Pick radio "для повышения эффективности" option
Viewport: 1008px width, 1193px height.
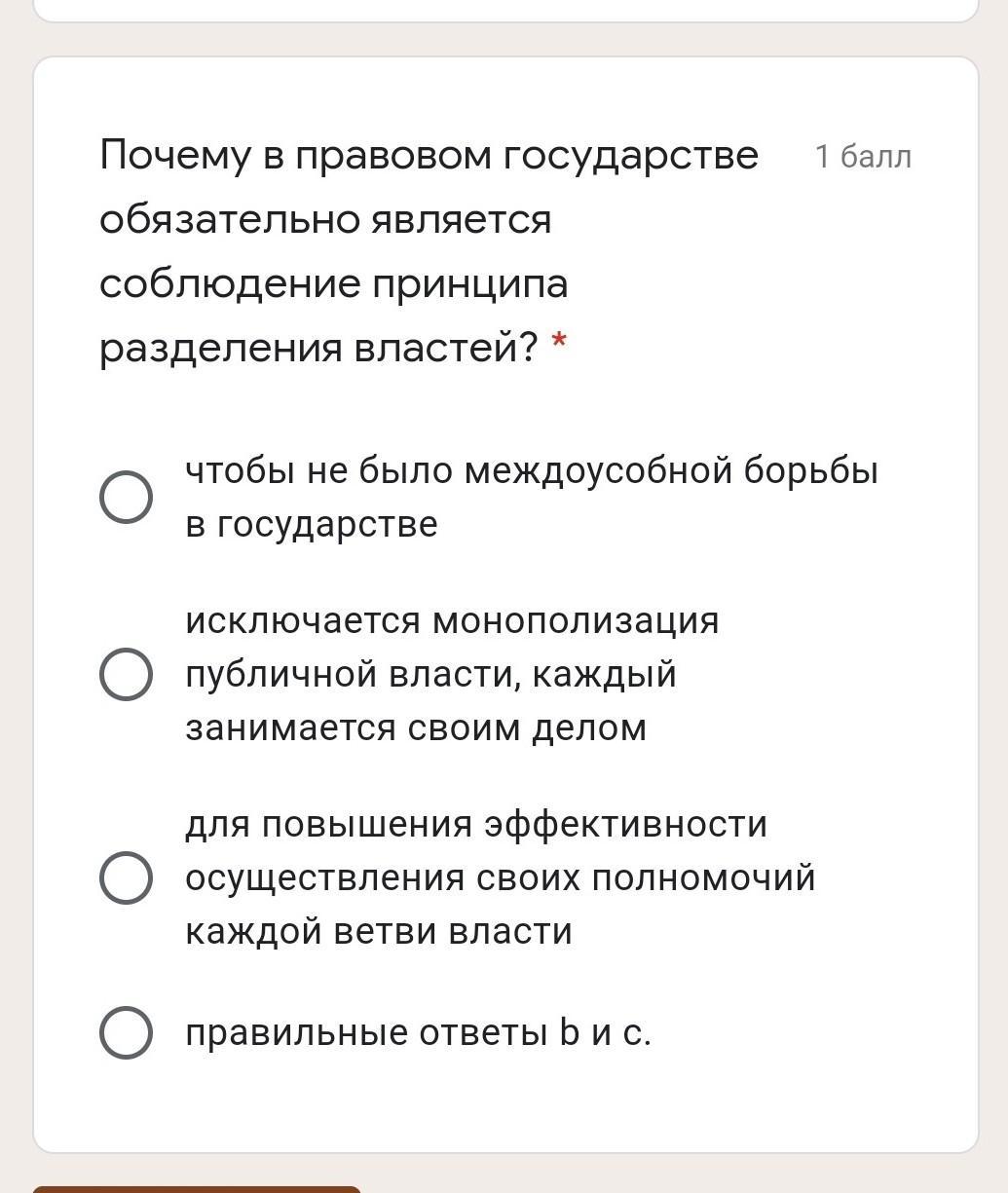(126, 877)
